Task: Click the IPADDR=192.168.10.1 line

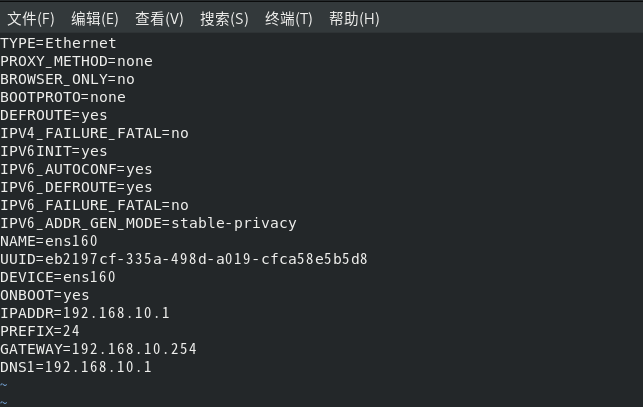Action: coord(85,313)
